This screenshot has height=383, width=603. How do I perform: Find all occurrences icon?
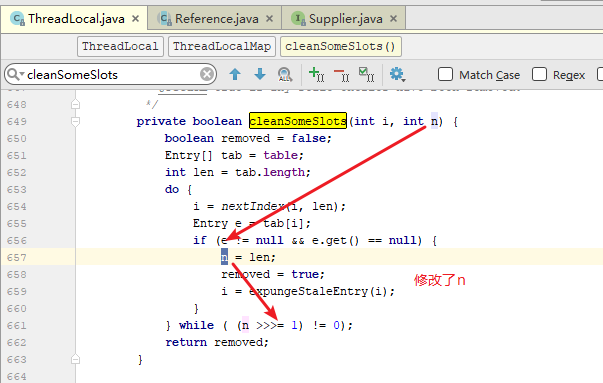click(x=285, y=74)
